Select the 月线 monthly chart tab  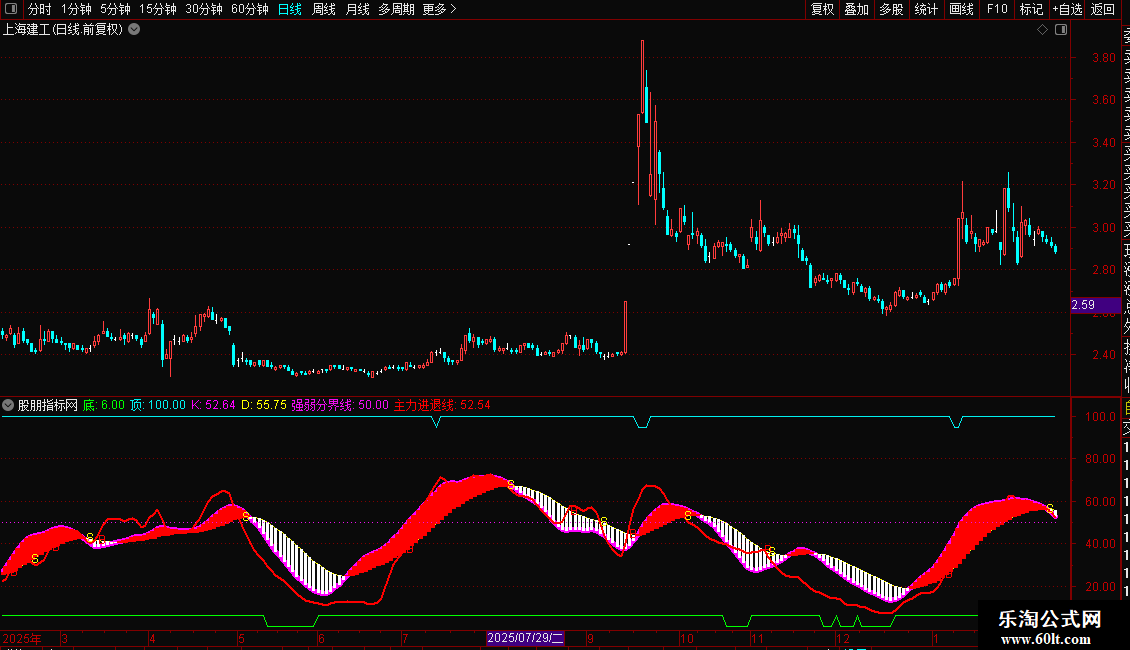tap(357, 9)
